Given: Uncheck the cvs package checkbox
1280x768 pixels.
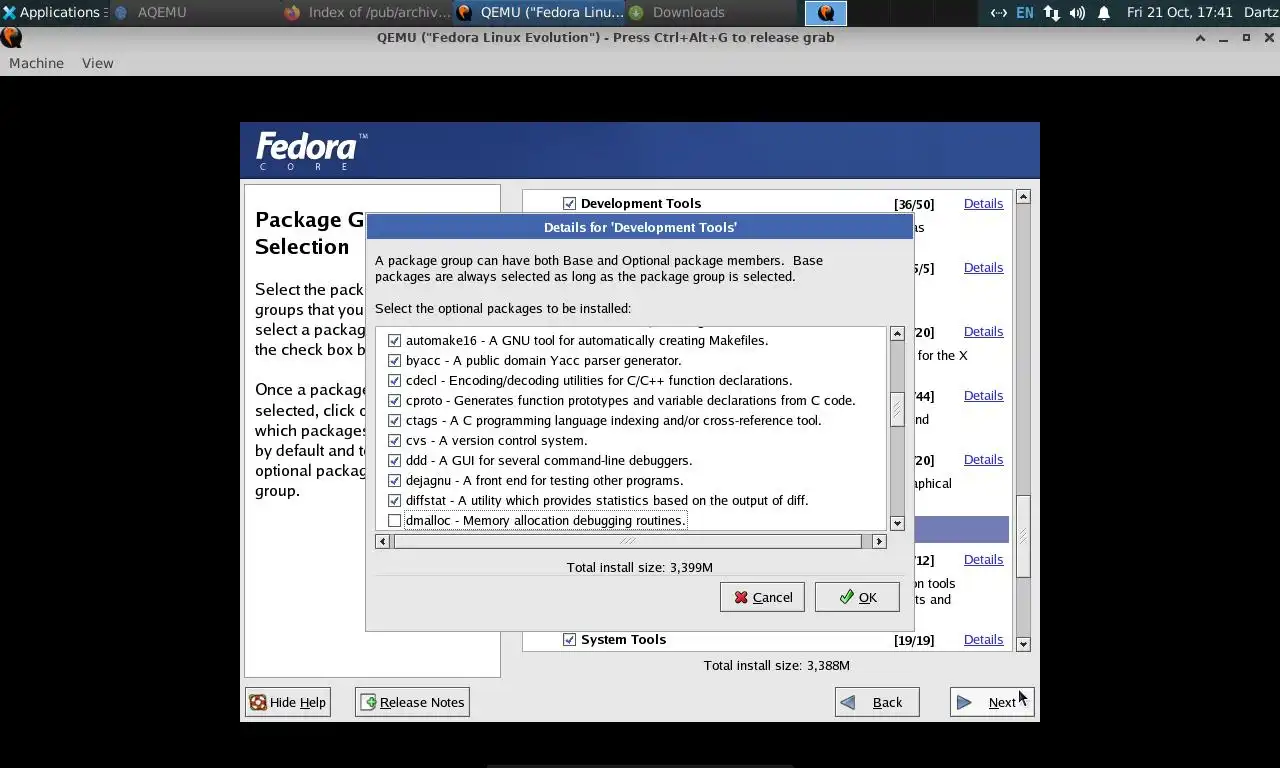Looking at the screenshot, I should [394, 440].
